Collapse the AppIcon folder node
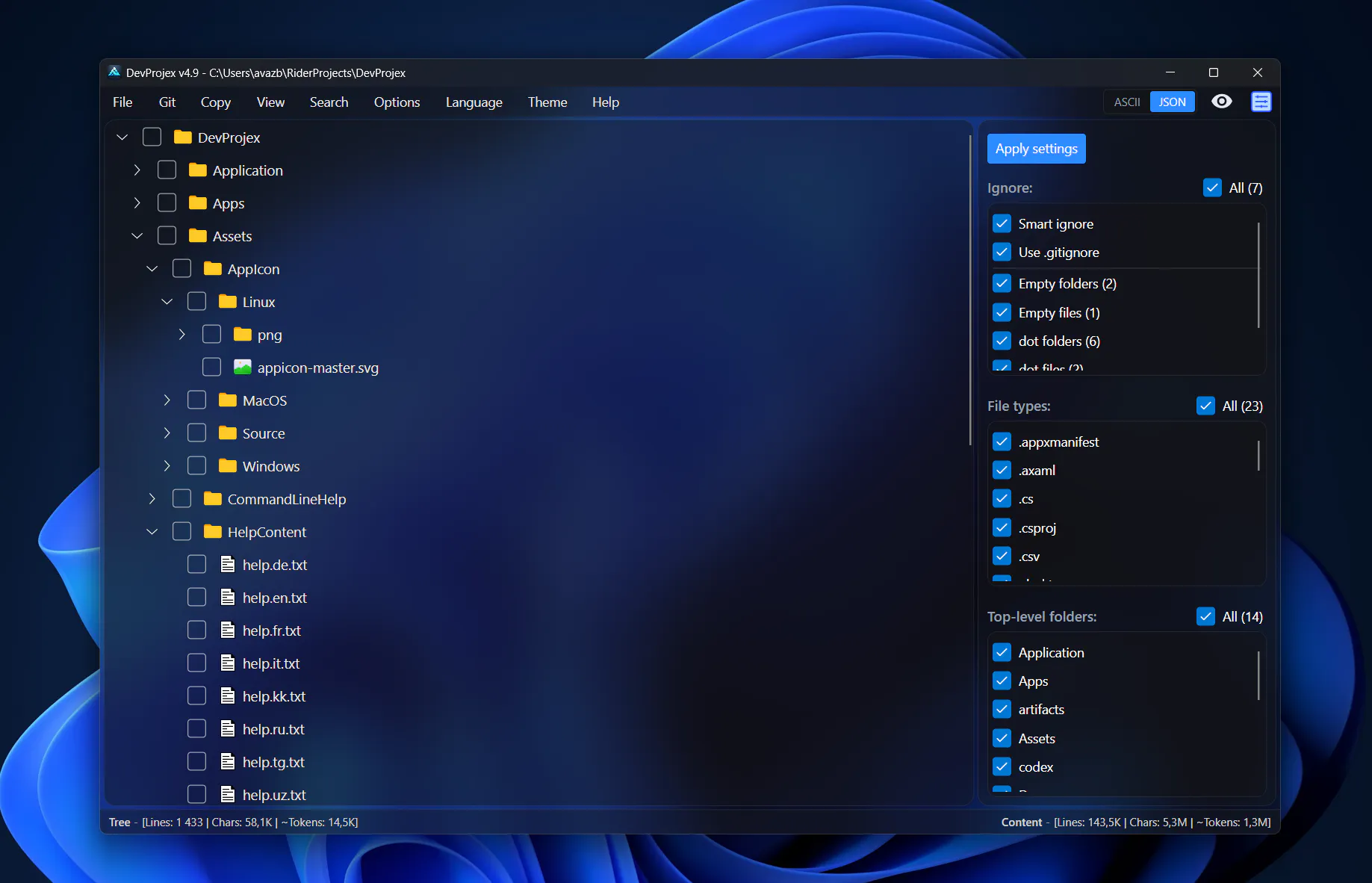Screen dimensions: 1372x883 pyautogui.click(x=152, y=268)
